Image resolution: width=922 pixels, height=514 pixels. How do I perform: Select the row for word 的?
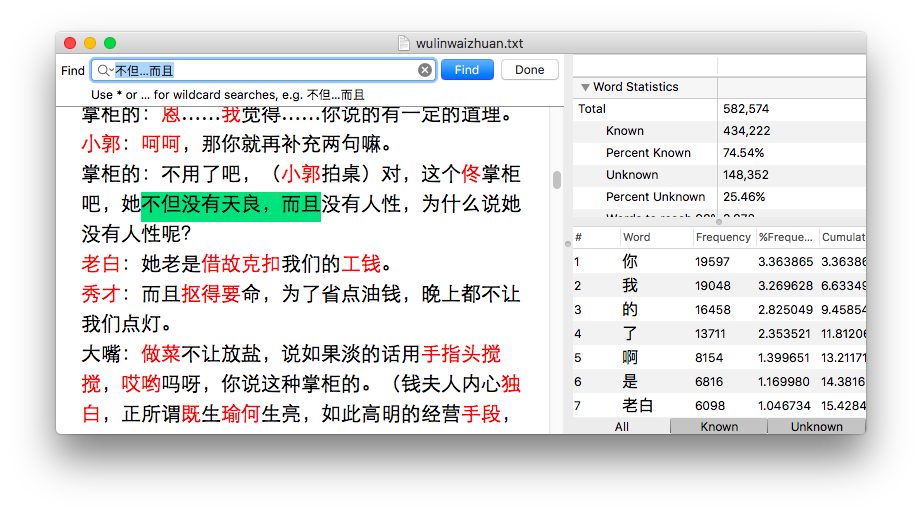click(x=719, y=310)
